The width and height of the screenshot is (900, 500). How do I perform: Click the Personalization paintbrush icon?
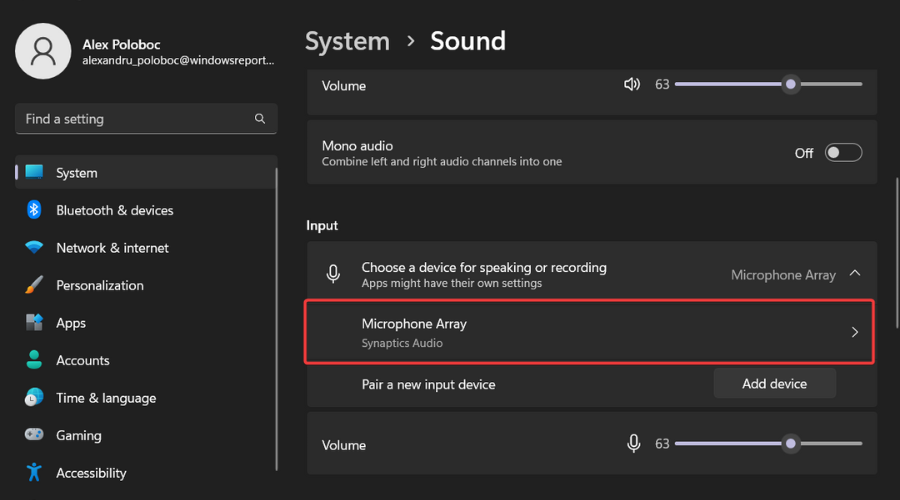click(34, 285)
